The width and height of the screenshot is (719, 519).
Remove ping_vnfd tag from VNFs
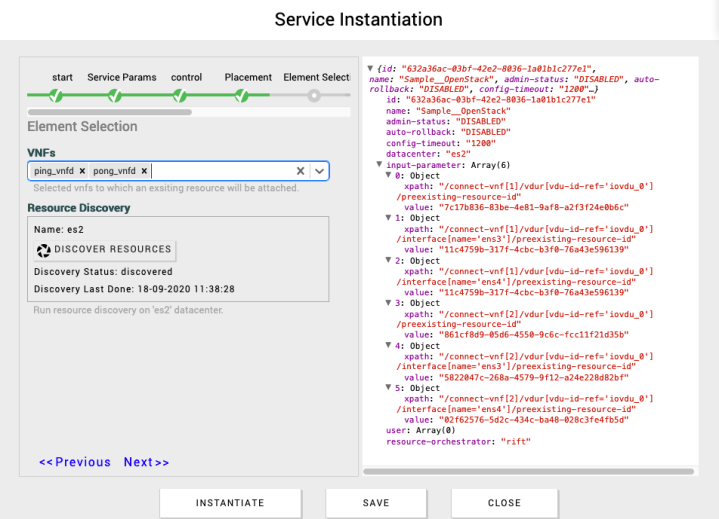click(82, 171)
